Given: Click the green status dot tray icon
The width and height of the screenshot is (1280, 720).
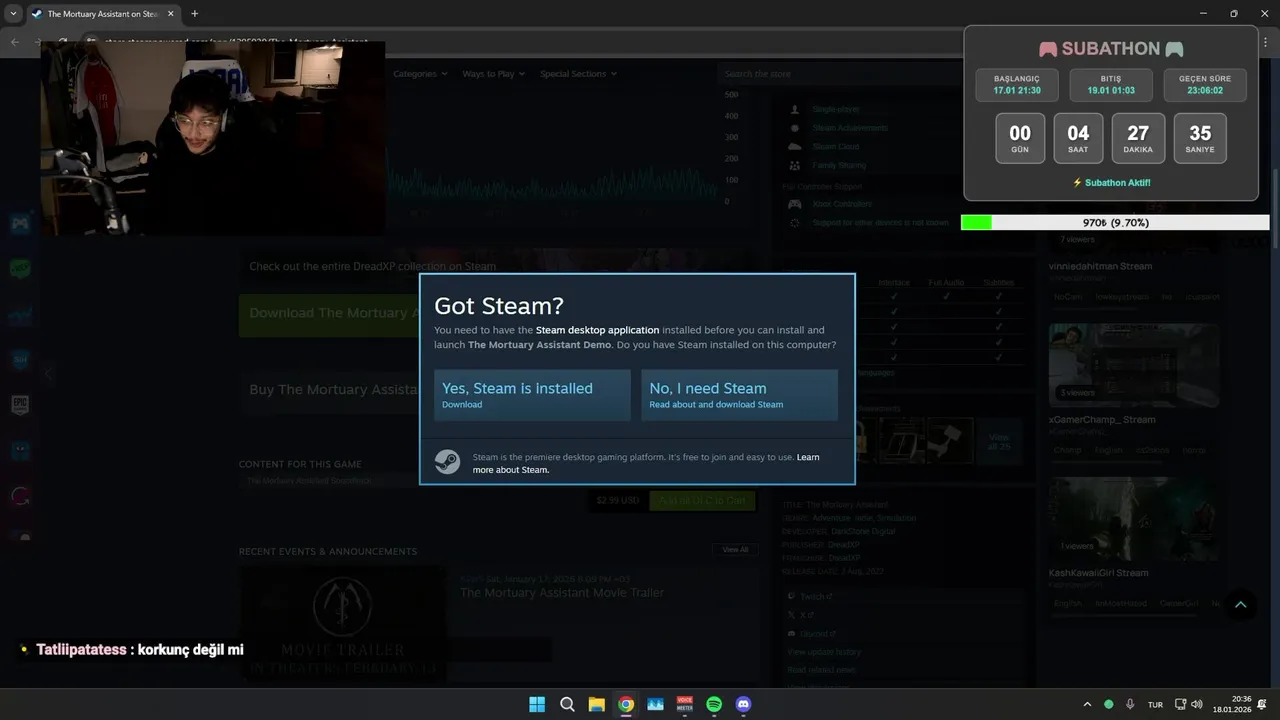Looking at the screenshot, I should point(1108,704).
